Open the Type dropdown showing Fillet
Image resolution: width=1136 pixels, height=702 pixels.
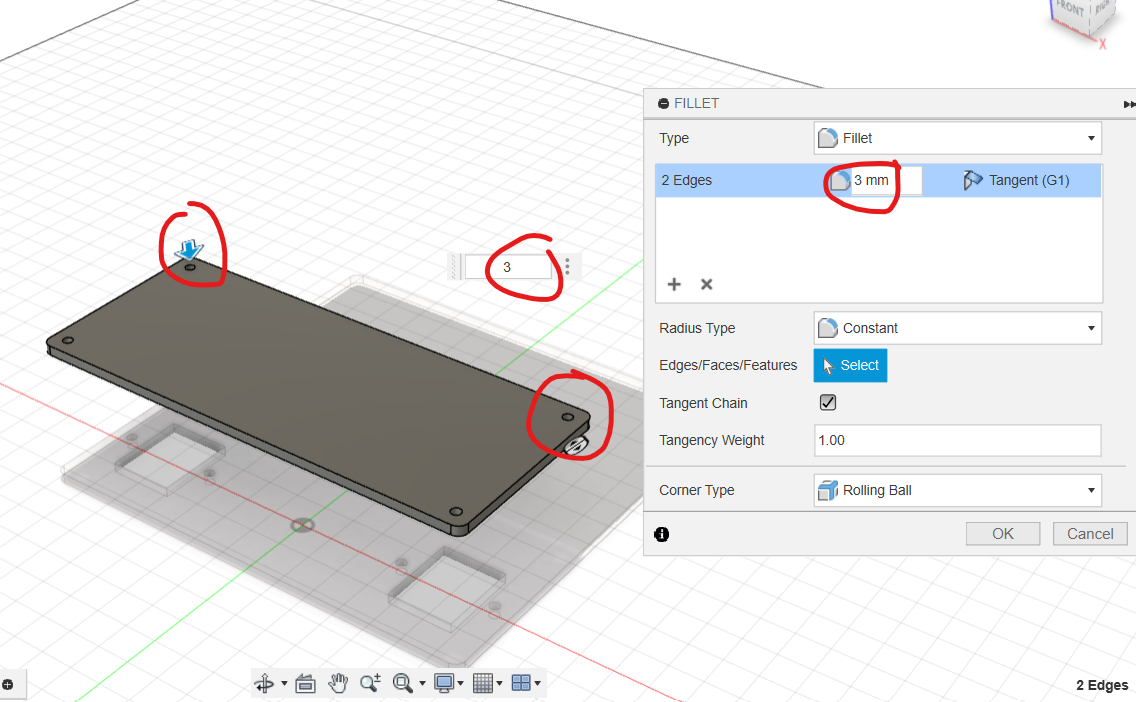[x=957, y=138]
